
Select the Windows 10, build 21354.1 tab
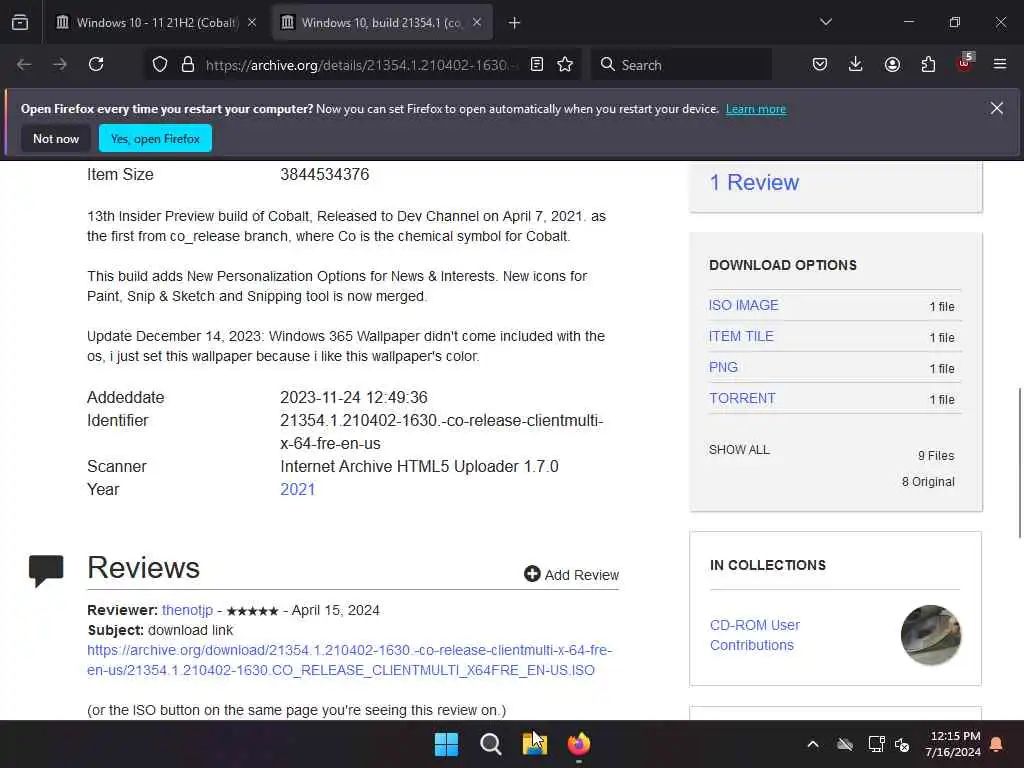[x=382, y=23]
